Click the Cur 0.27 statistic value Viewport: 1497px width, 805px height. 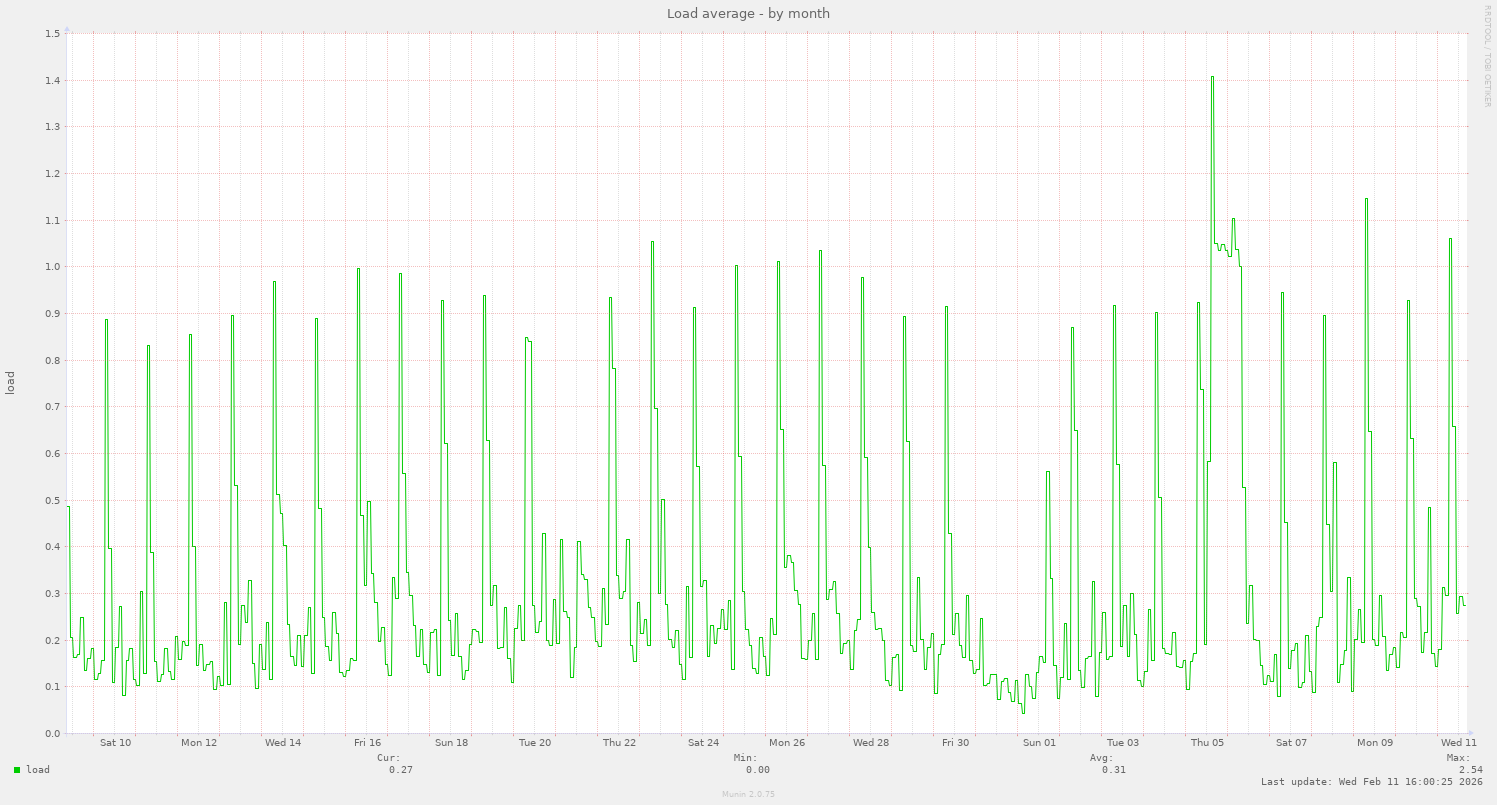click(x=399, y=770)
